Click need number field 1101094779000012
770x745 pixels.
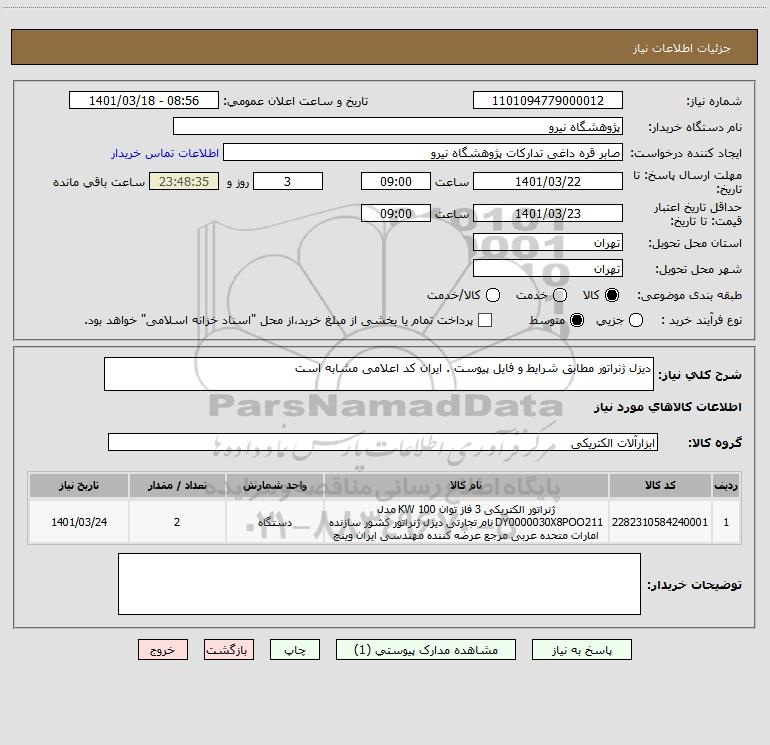(548, 101)
